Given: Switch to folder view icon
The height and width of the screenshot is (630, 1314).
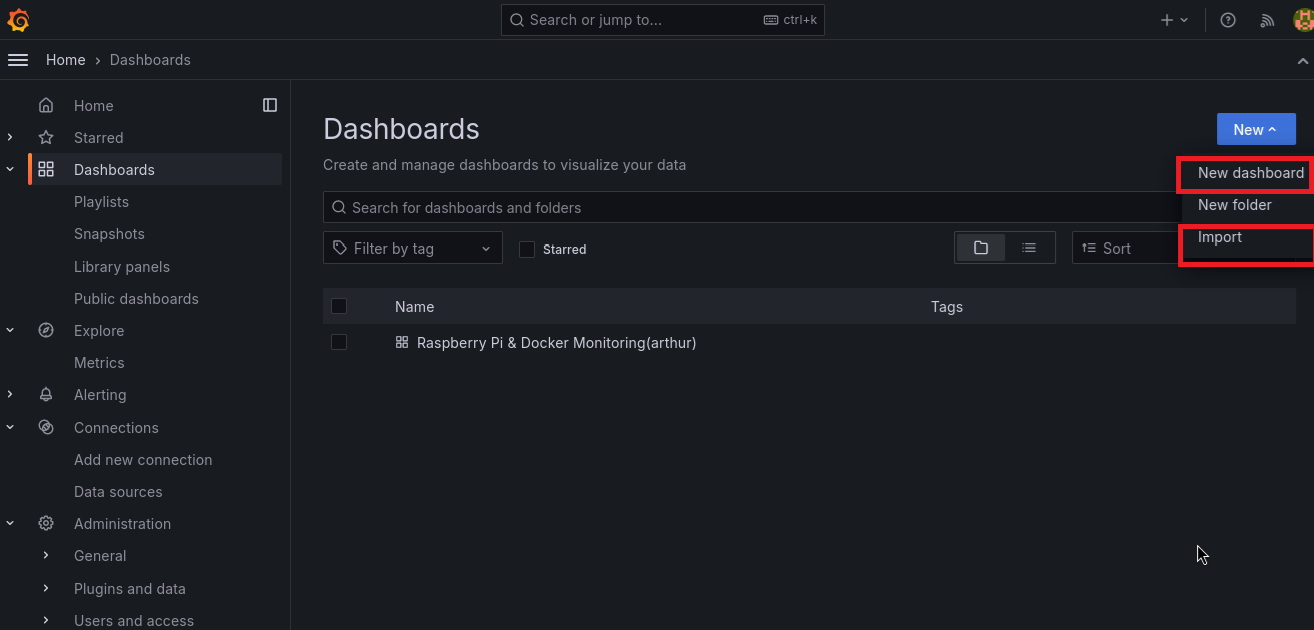Looking at the screenshot, I should pyautogui.click(x=981, y=248).
